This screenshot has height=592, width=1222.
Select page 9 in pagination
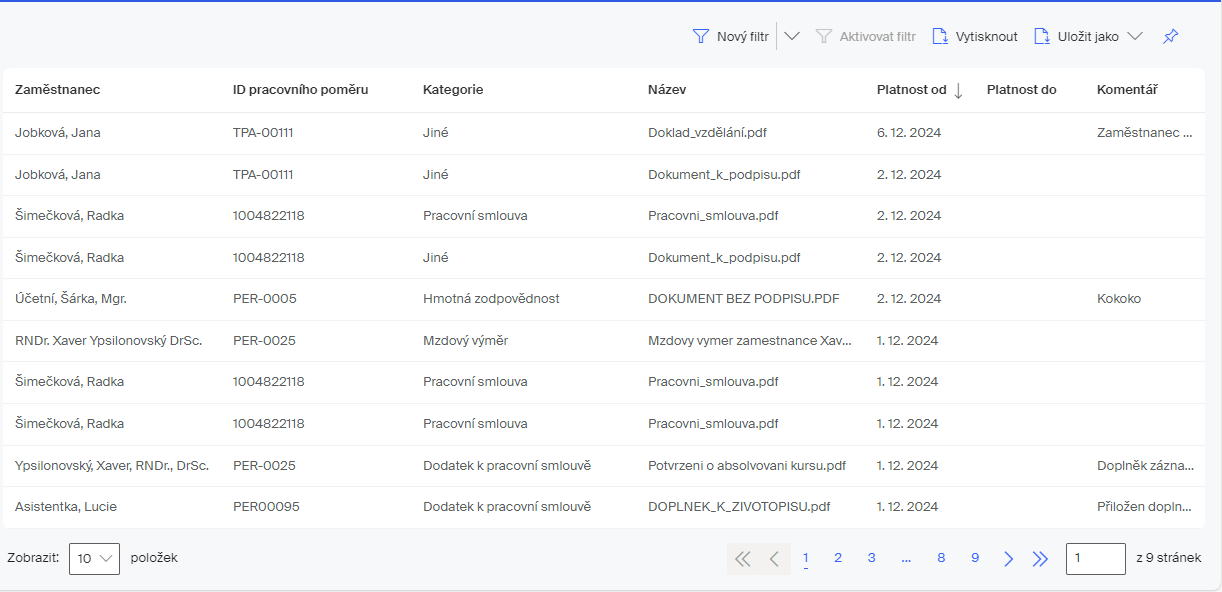[x=975, y=558]
